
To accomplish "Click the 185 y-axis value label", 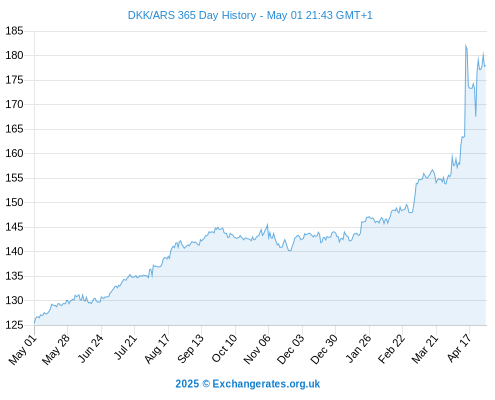I will point(14,31).
